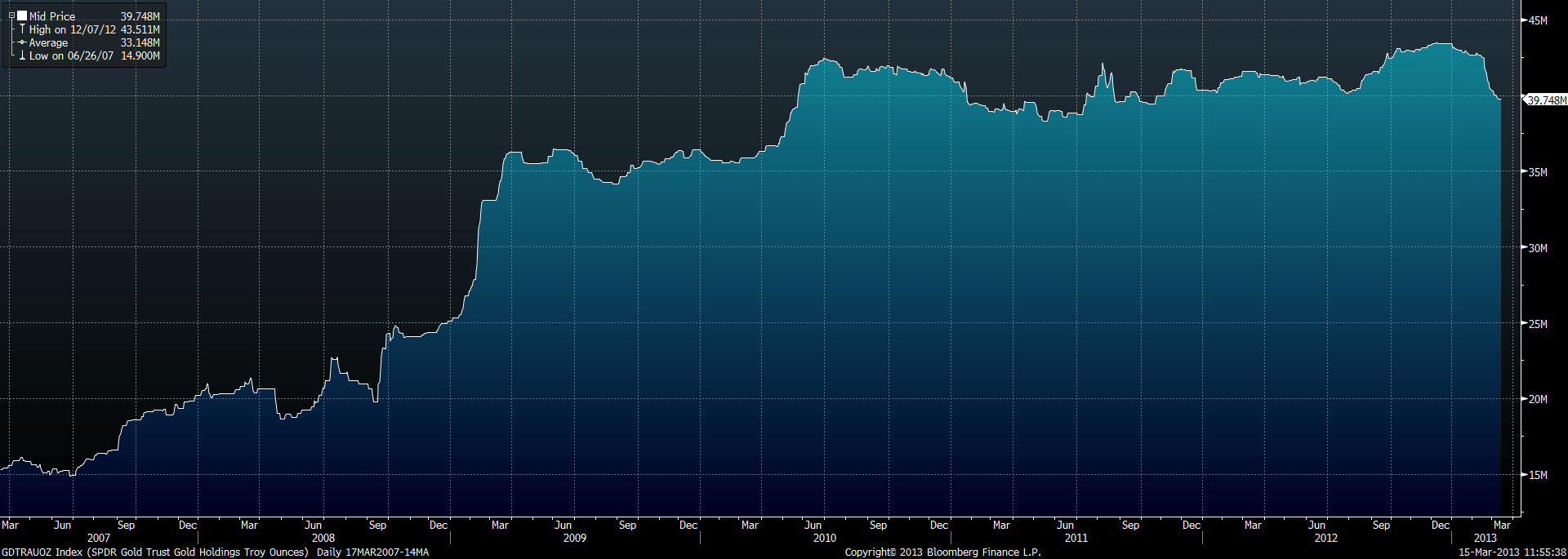
Task: Click the Mid Price legend label
Action: click(52, 16)
